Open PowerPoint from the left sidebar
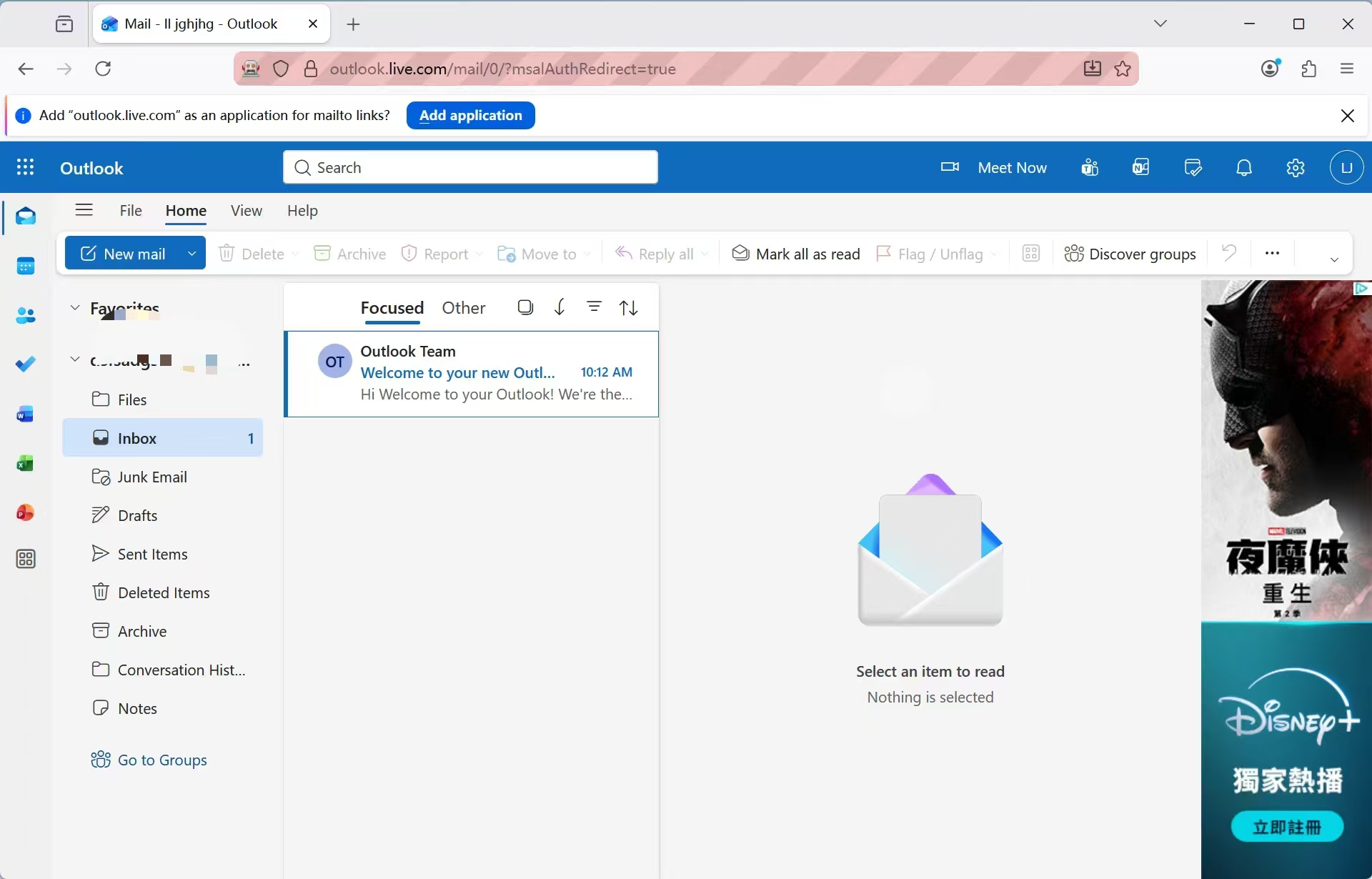 pyautogui.click(x=25, y=512)
